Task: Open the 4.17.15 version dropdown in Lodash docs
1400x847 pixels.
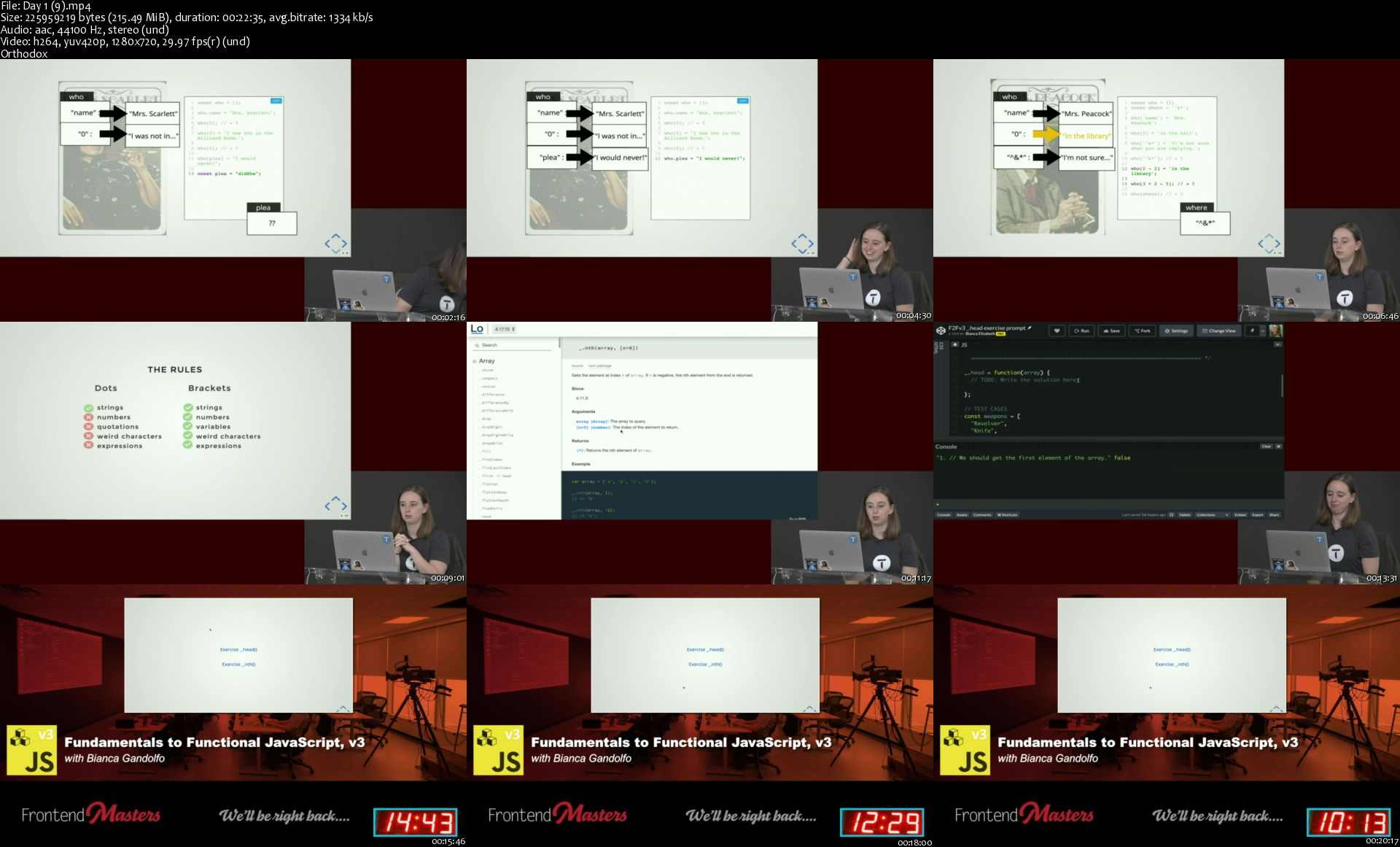Action: (x=504, y=329)
